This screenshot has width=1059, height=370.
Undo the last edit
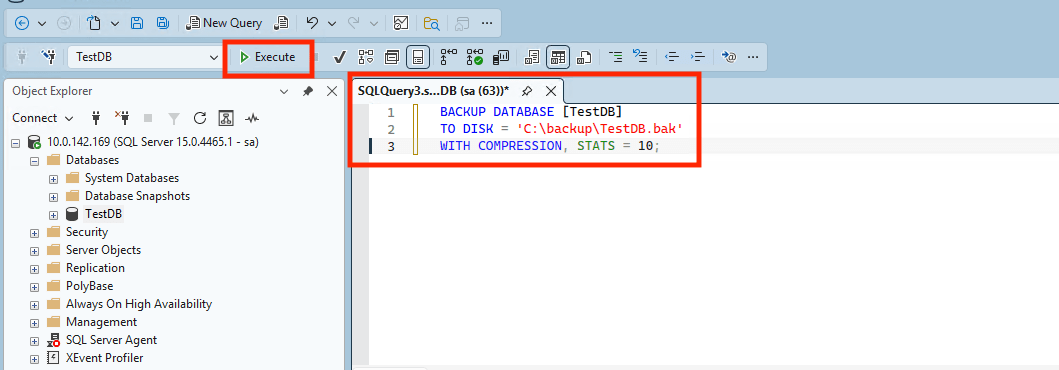tap(312, 23)
